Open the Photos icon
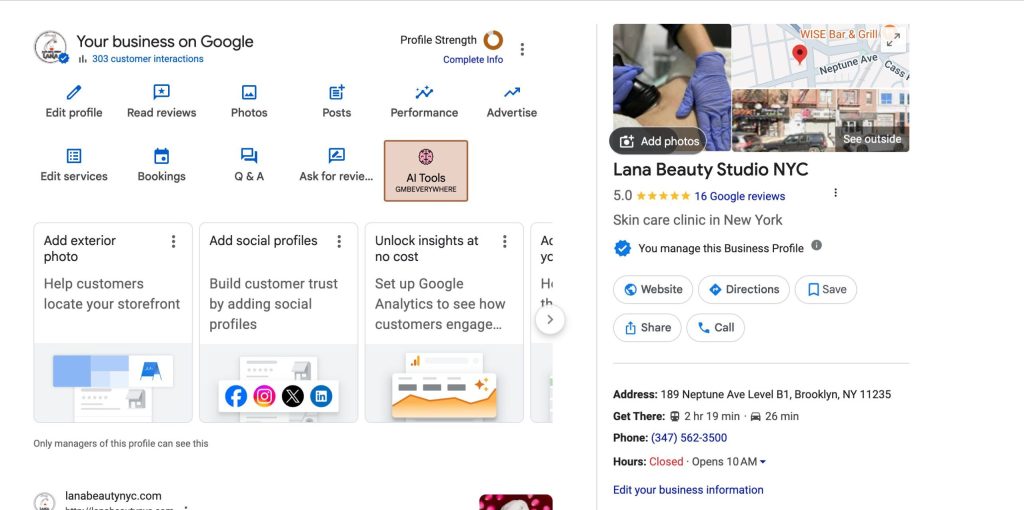This screenshot has width=1024, height=510. tap(249, 93)
